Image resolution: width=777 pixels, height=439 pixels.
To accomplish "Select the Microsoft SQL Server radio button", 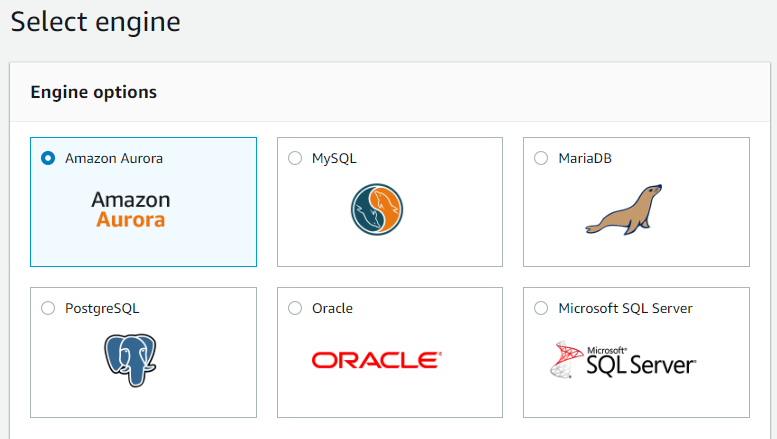I will click(x=541, y=308).
